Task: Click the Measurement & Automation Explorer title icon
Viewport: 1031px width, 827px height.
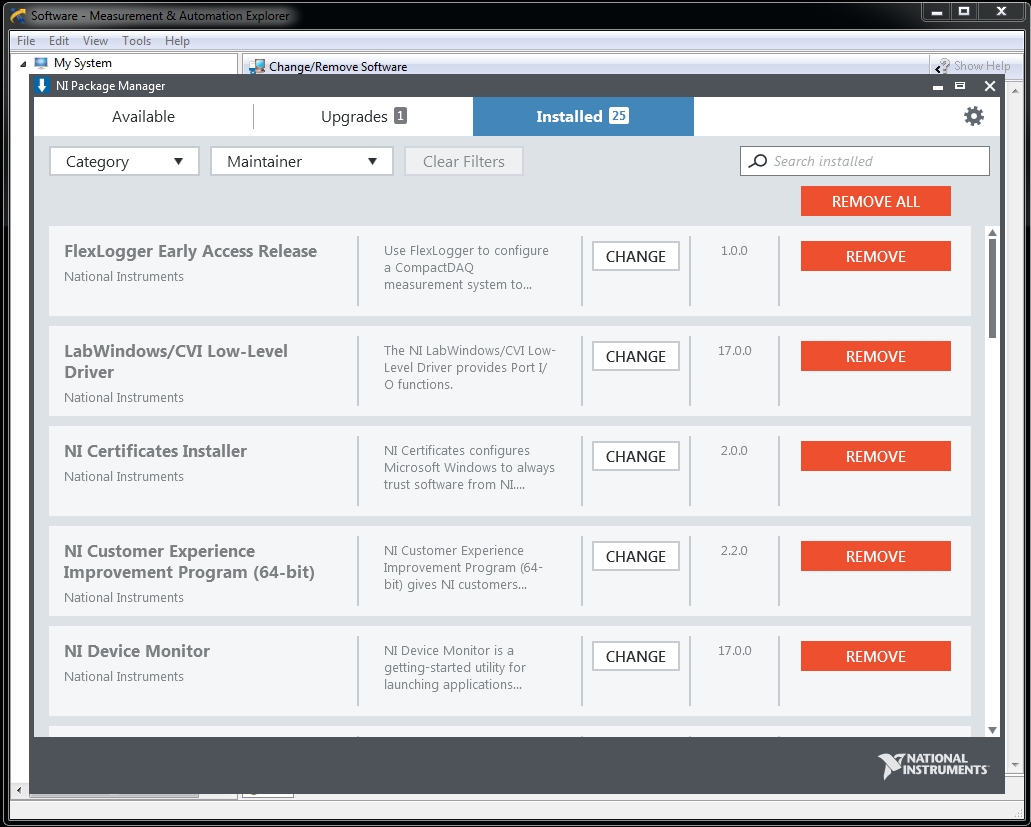Action: click(18, 15)
